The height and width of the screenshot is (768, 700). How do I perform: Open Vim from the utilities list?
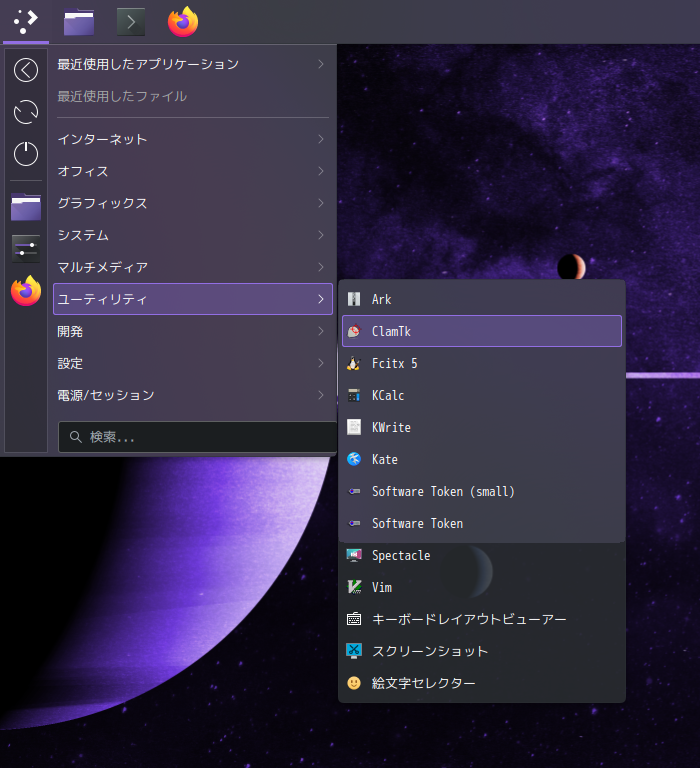click(x=482, y=587)
